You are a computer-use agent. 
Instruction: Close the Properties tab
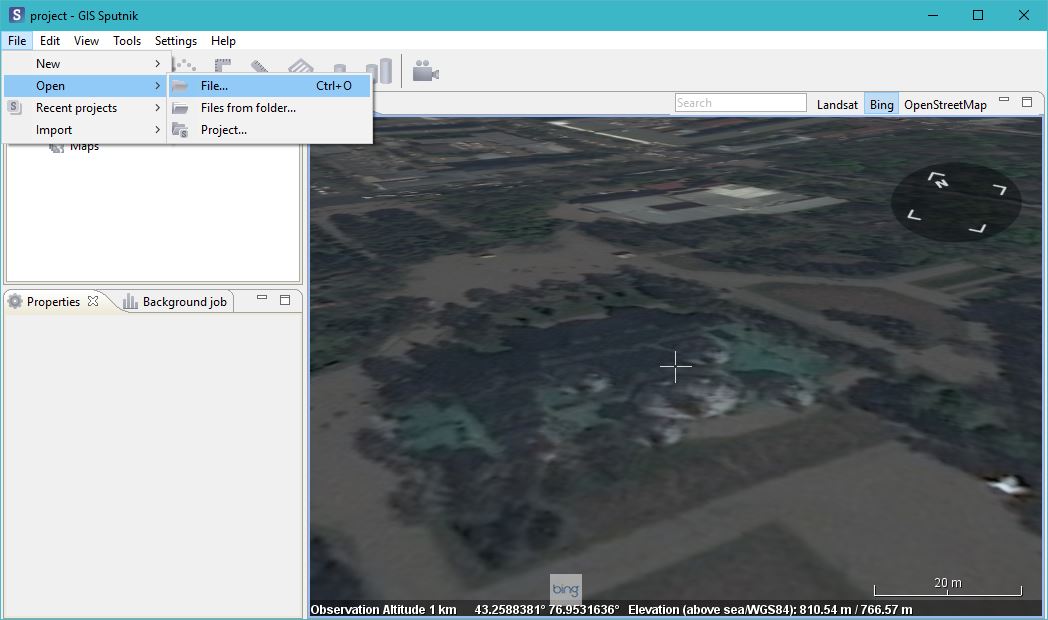tap(93, 301)
